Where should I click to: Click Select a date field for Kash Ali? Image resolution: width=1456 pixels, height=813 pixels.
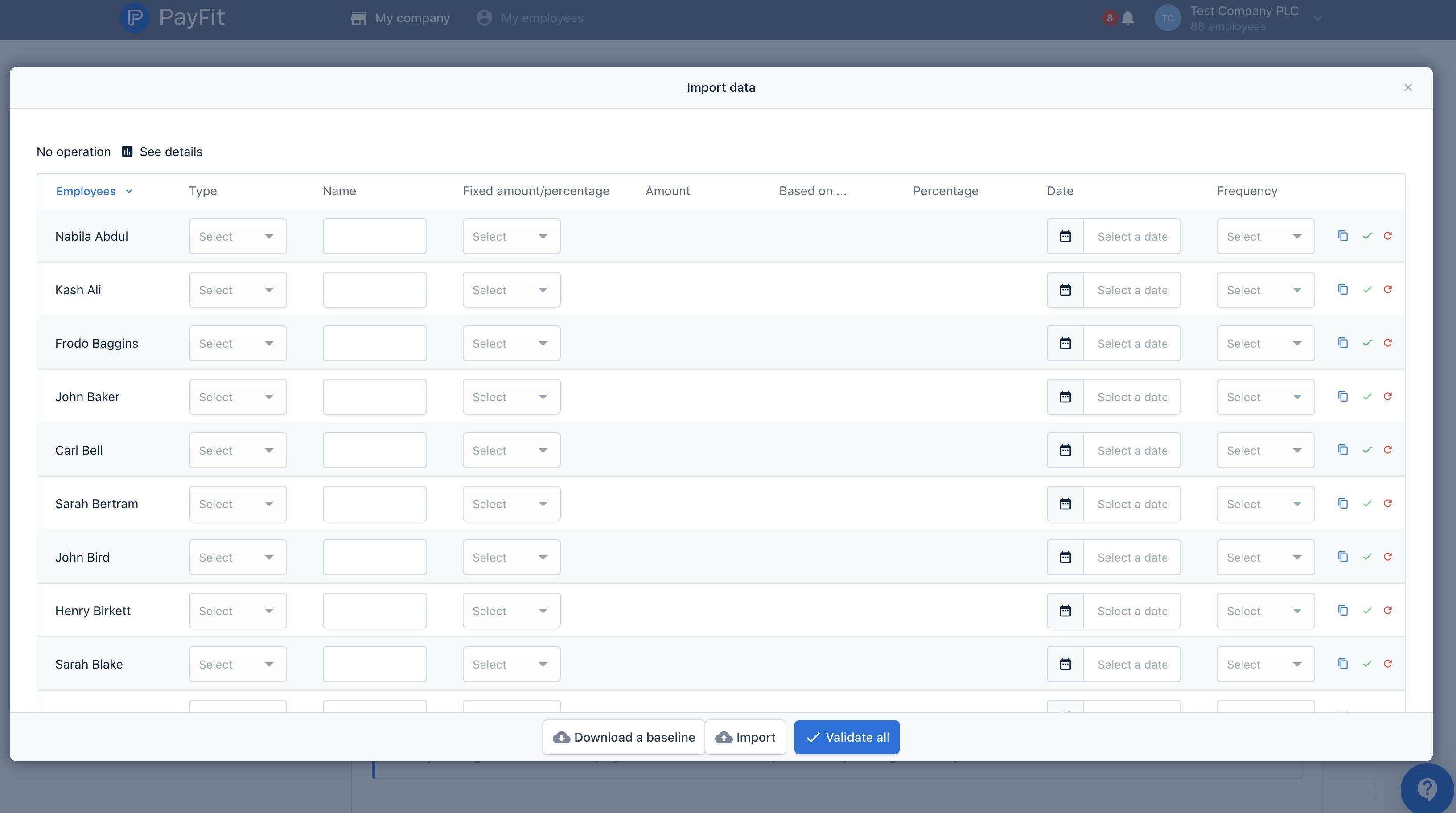pos(1132,290)
